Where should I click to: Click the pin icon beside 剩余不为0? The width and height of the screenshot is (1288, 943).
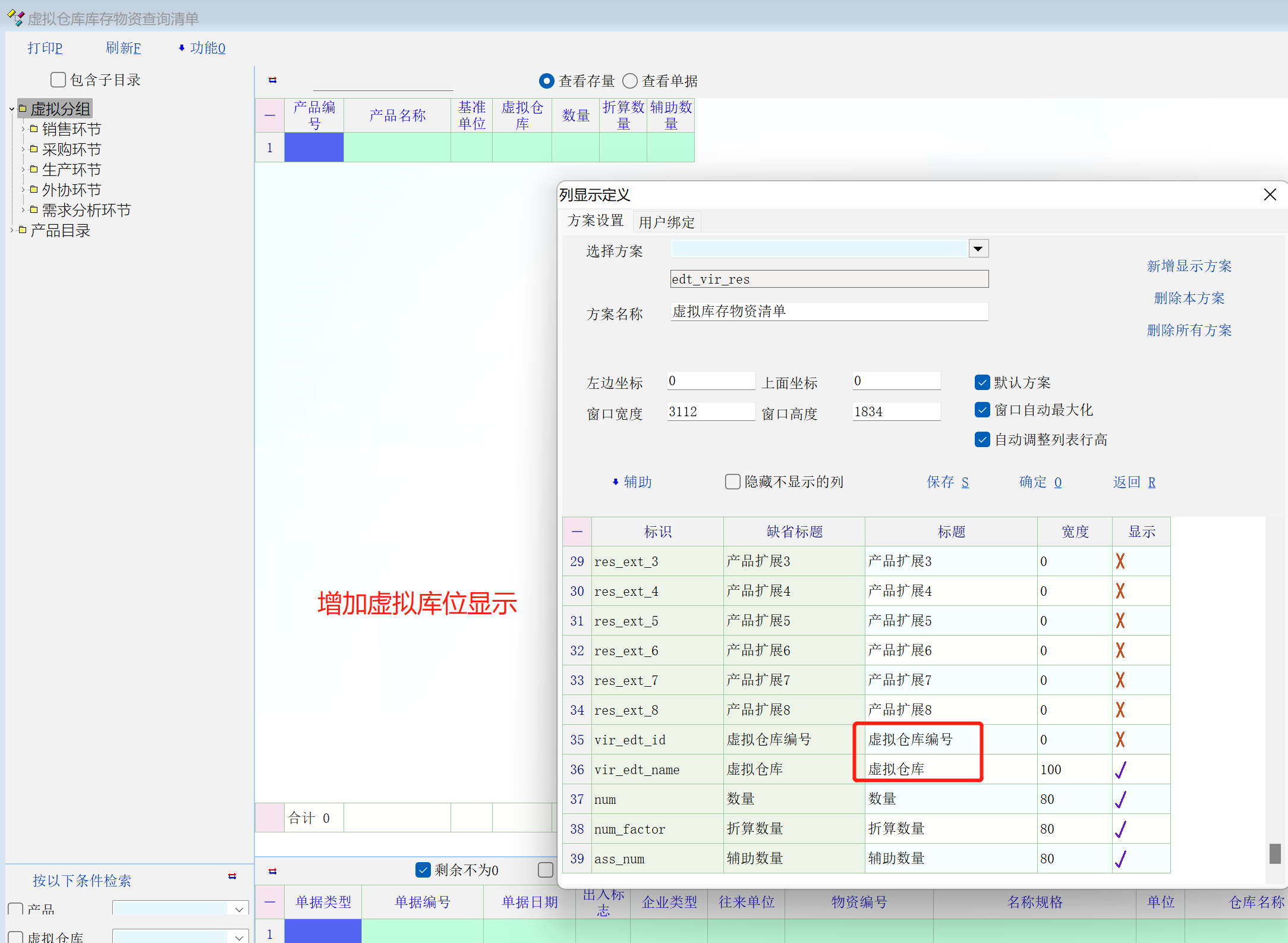272,871
